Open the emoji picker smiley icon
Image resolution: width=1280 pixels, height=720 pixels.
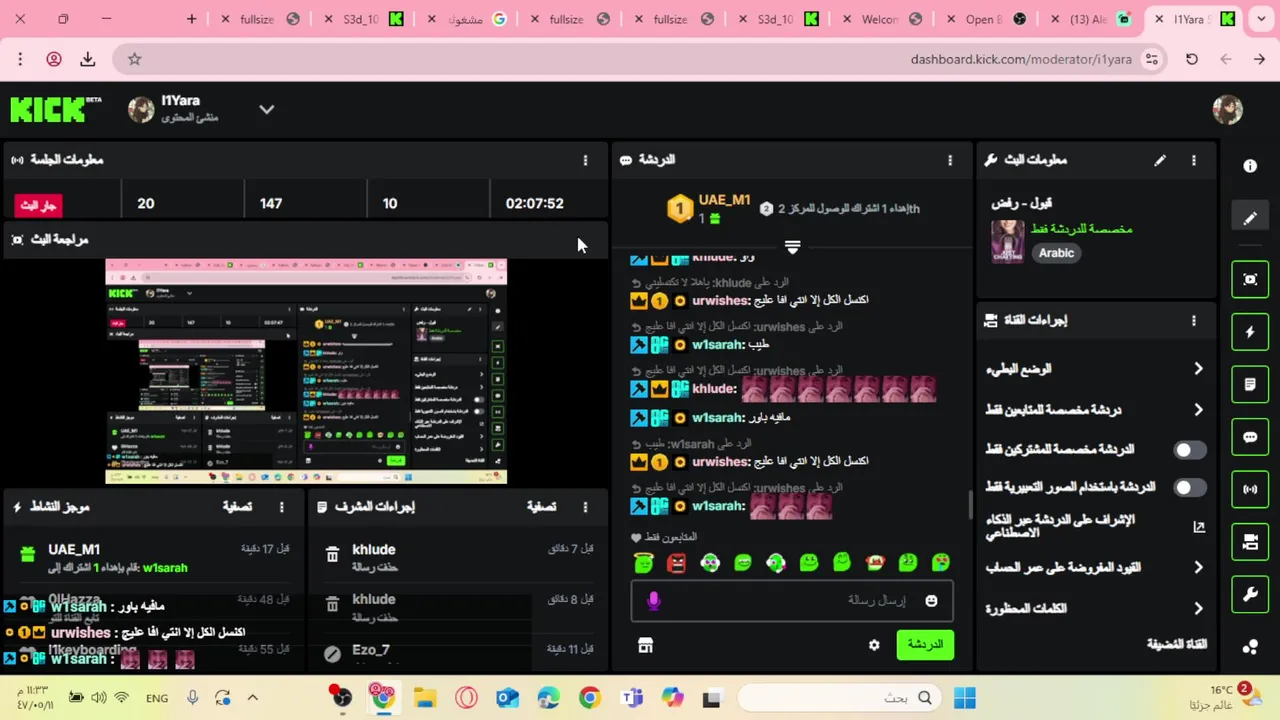click(x=931, y=601)
